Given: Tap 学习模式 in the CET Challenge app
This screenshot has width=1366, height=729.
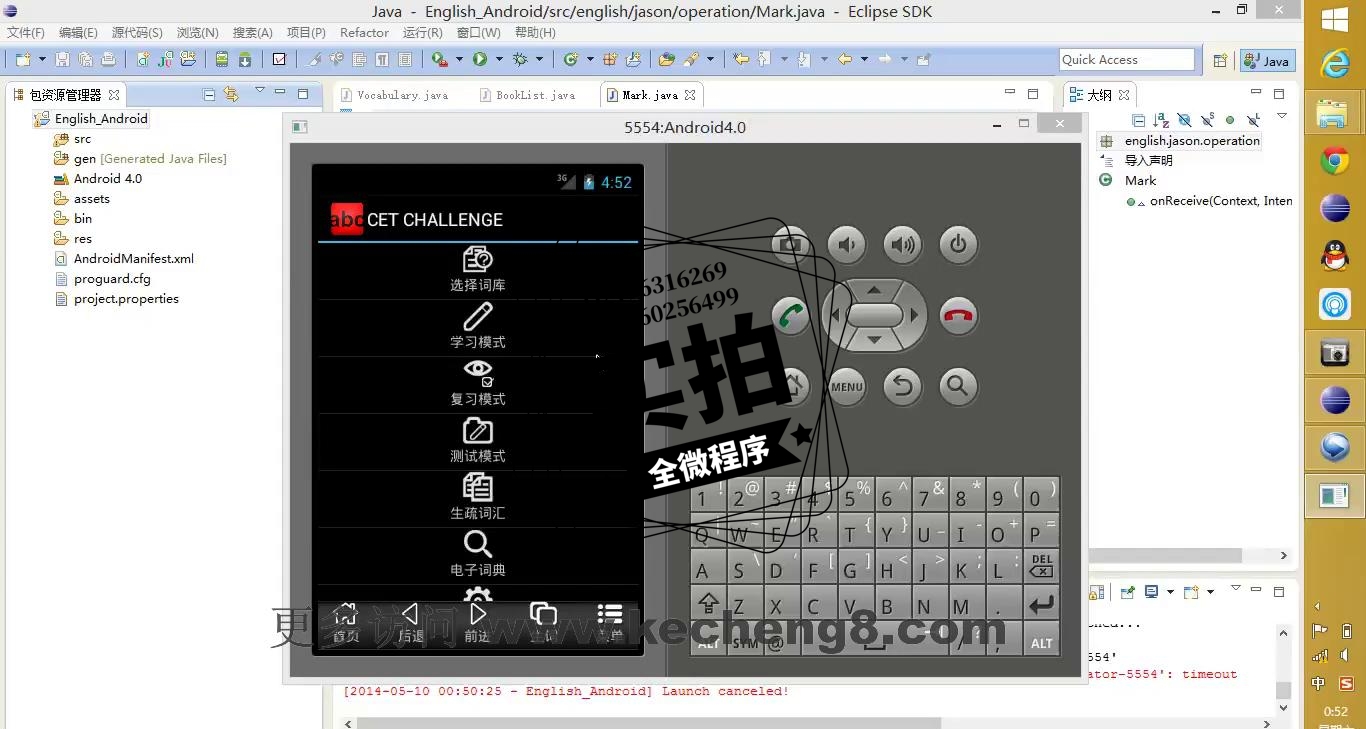Looking at the screenshot, I should (478, 329).
